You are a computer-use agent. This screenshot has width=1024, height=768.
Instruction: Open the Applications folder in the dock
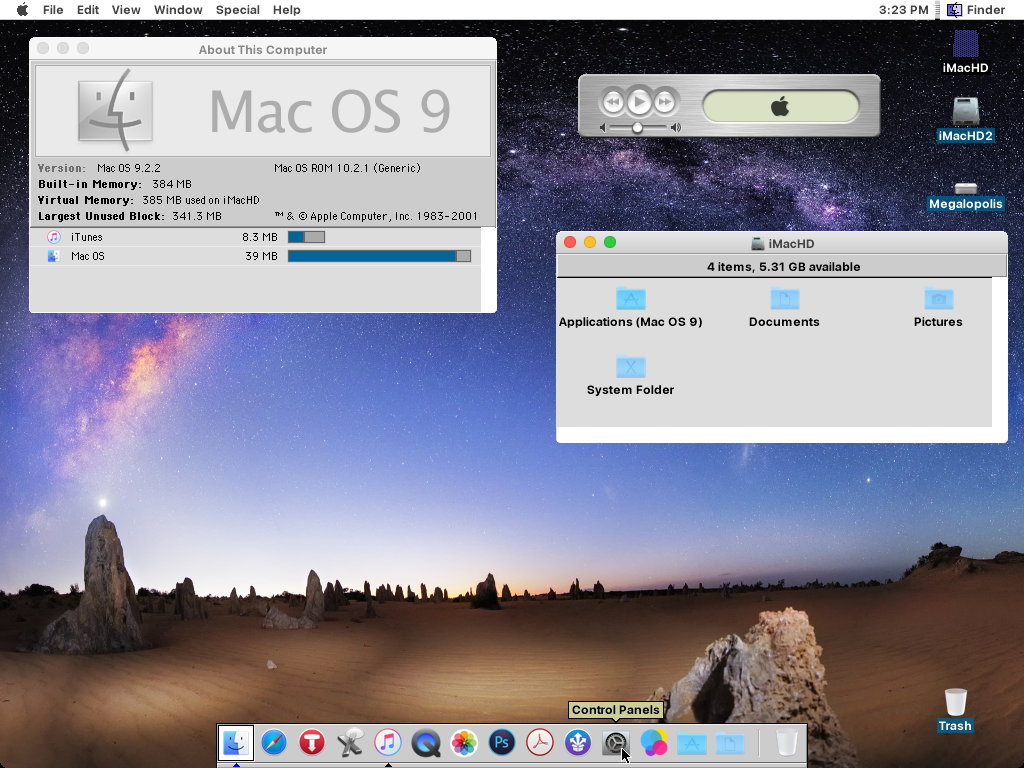[692, 743]
